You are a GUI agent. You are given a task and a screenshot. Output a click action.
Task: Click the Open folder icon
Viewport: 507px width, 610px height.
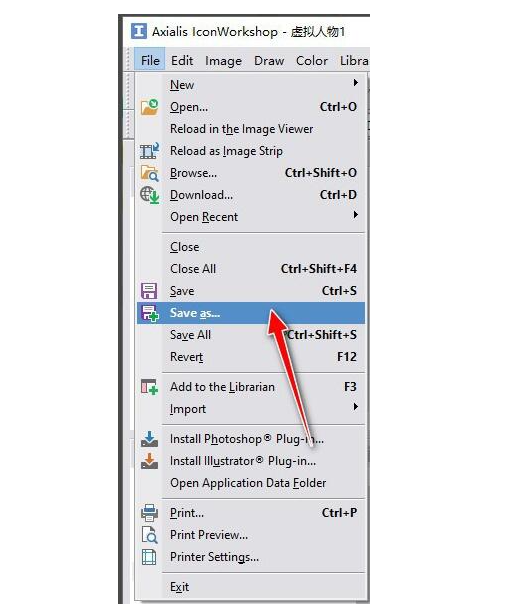[x=149, y=107]
